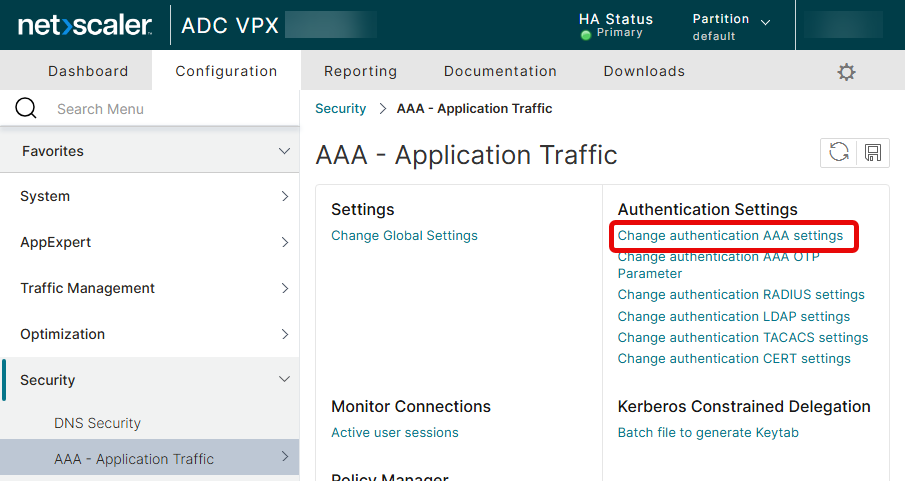Screen dimensions: 905x481
Task: View Active user sessions
Action: pyautogui.click(x=394, y=433)
